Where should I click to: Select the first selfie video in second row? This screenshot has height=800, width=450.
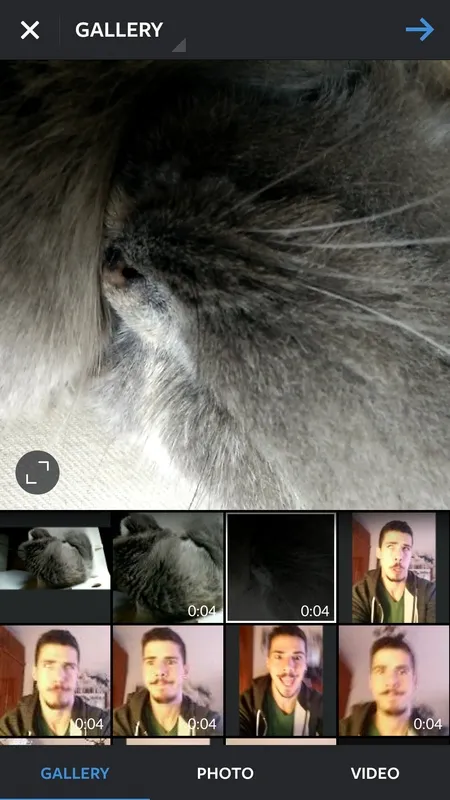point(55,681)
